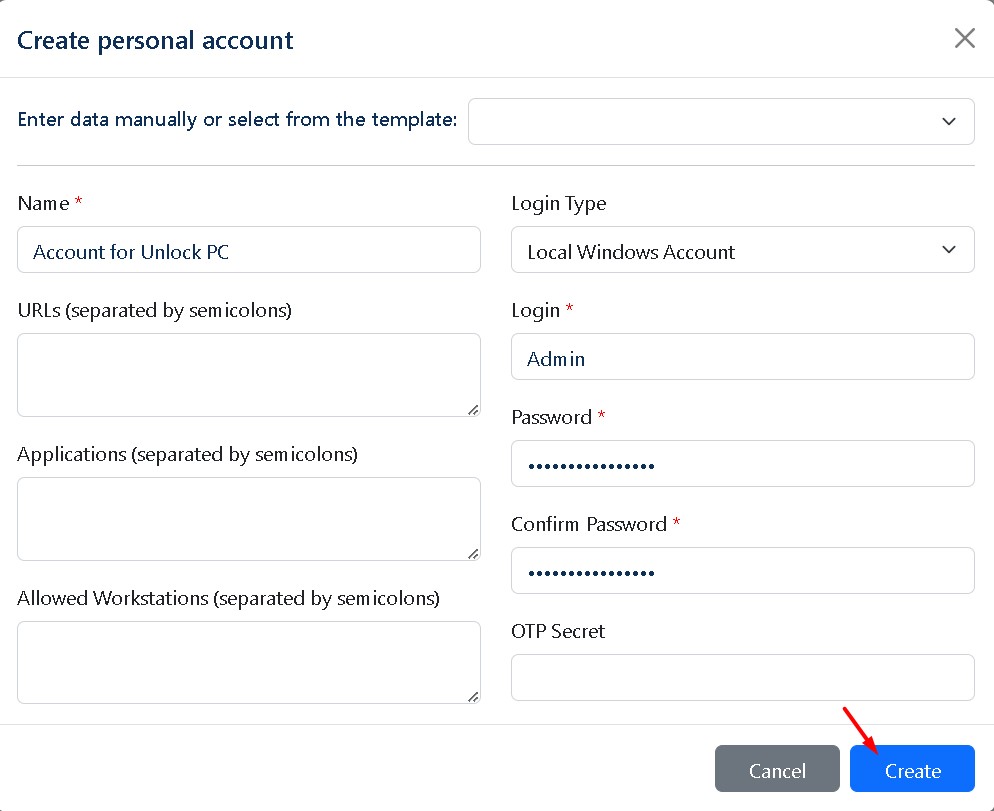Click the Allowed Workstations resize handle
994x811 pixels.
(x=473, y=697)
